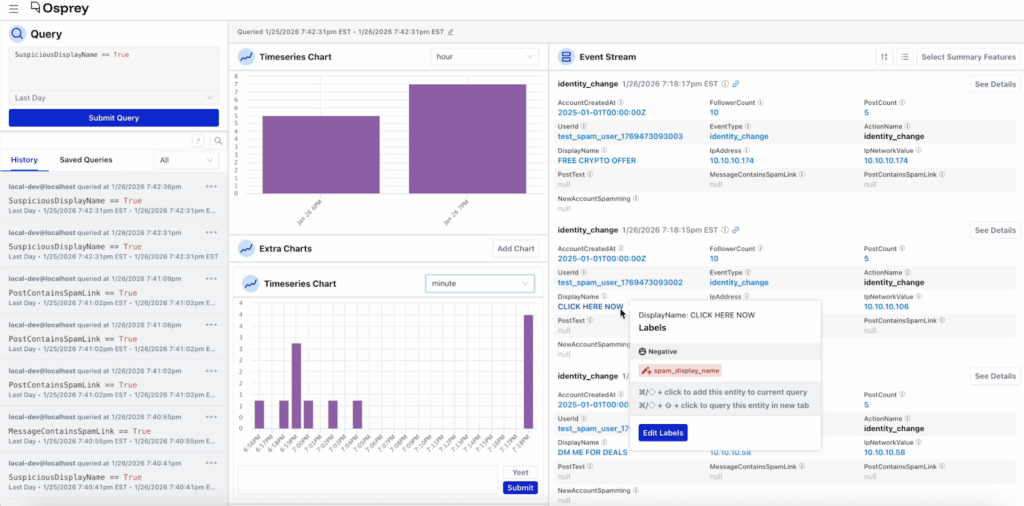The height and width of the screenshot is (506, 1024).
Task: Click the list view icon in Event Stream header
Action: 904,57
